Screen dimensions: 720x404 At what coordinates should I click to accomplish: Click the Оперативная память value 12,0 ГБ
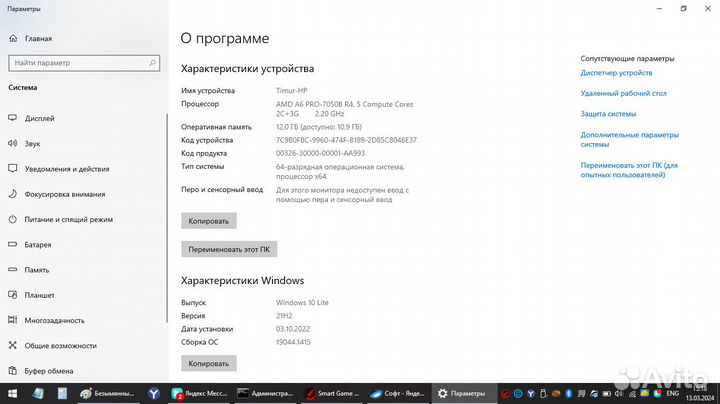click(x=319, y=127)
